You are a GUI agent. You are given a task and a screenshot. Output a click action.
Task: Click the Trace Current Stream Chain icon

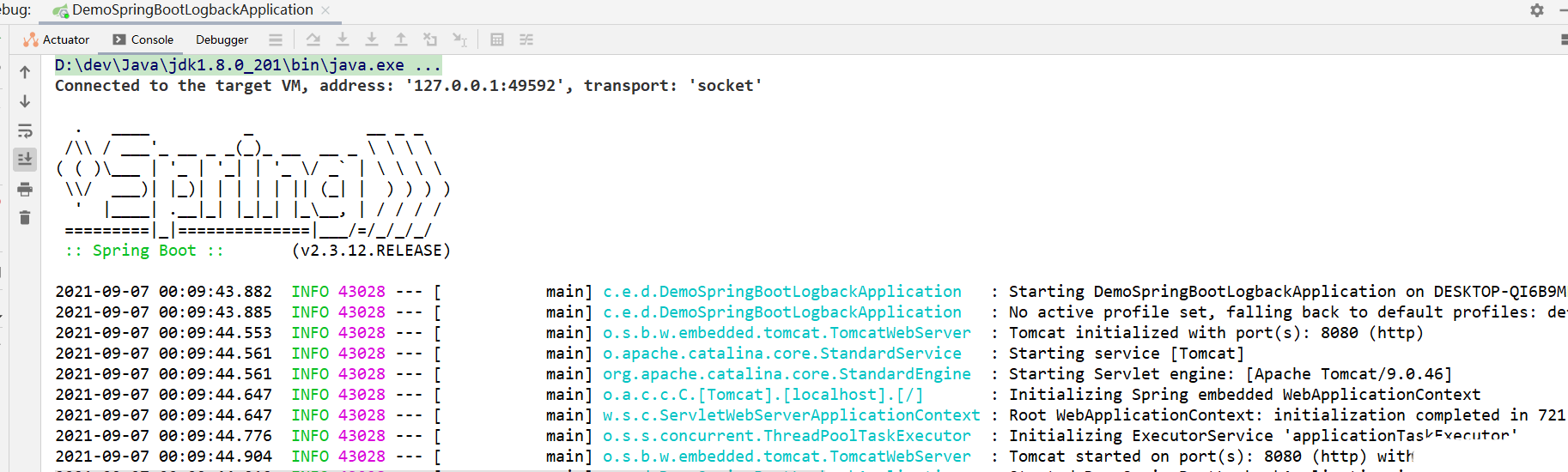coord(526,39)
